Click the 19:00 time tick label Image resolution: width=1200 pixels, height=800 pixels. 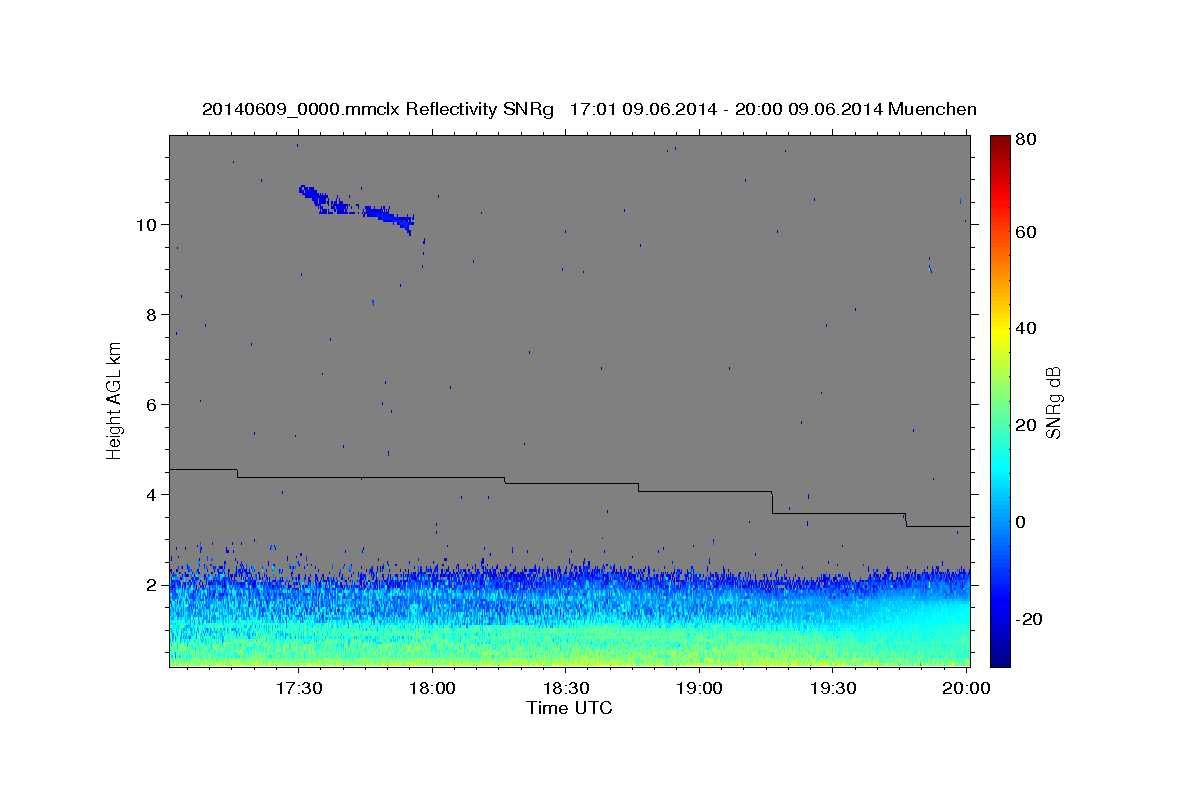[x=699, y=689]
